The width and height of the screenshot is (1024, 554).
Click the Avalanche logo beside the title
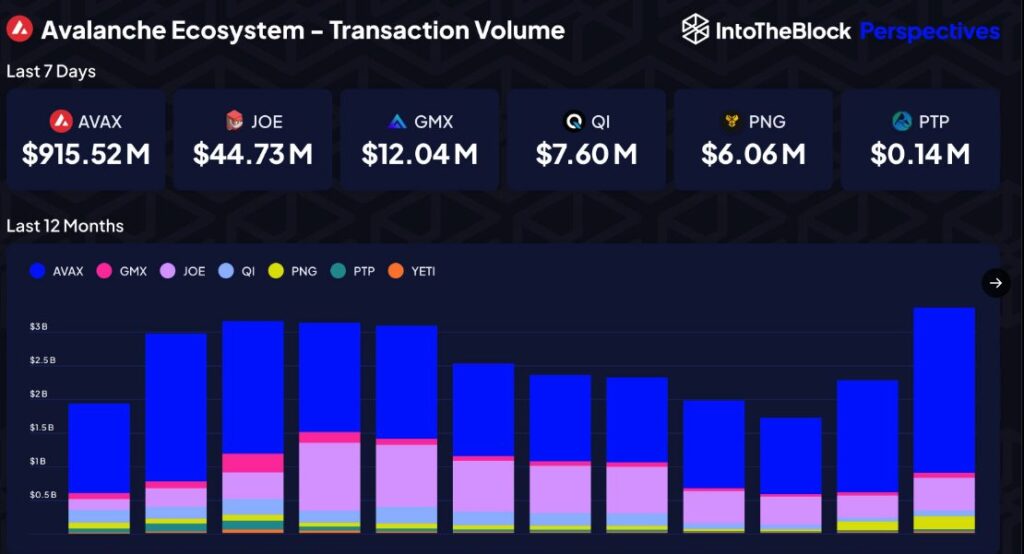19,30
